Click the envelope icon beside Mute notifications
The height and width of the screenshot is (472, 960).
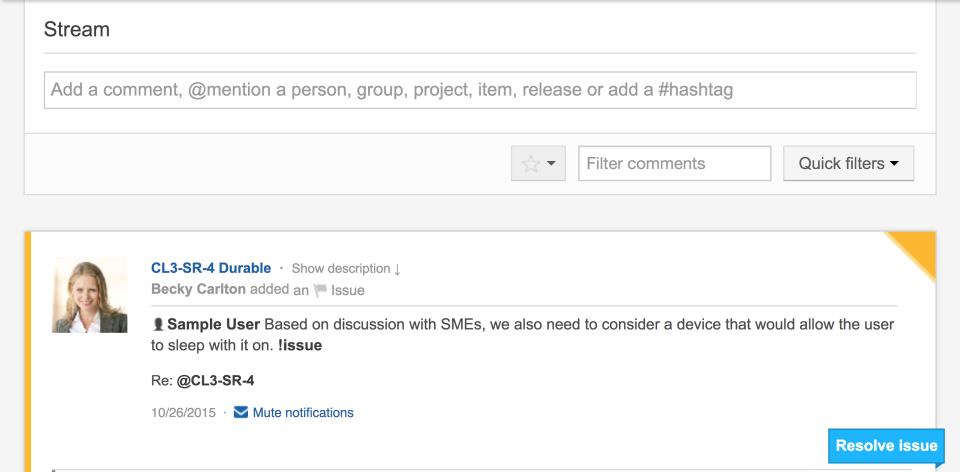click(x=241, y=412)
